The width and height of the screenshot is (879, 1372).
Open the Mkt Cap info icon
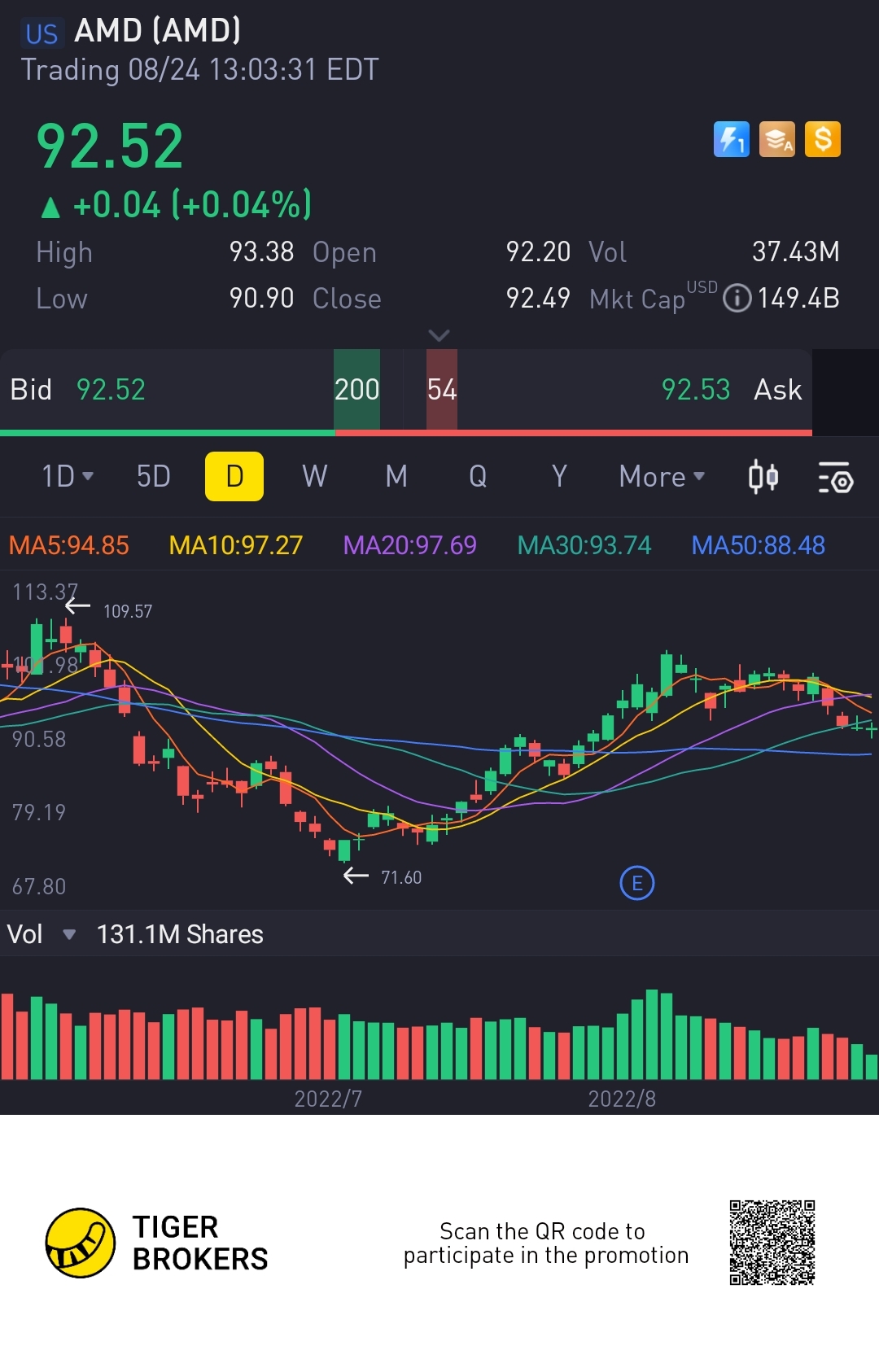tap(737, 298)
